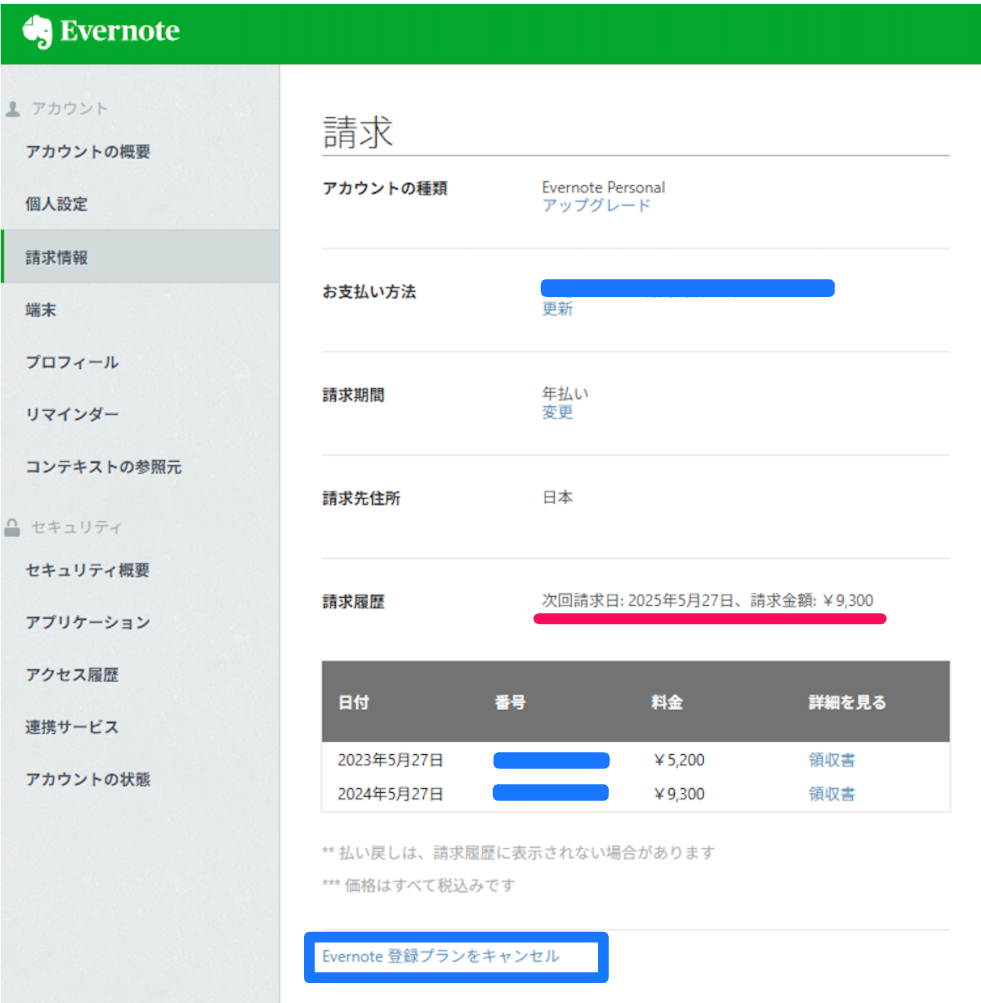The image size is (981, 1003).
Task: Click the 2023年5月27日 date cell
Action: coord(390,760)
